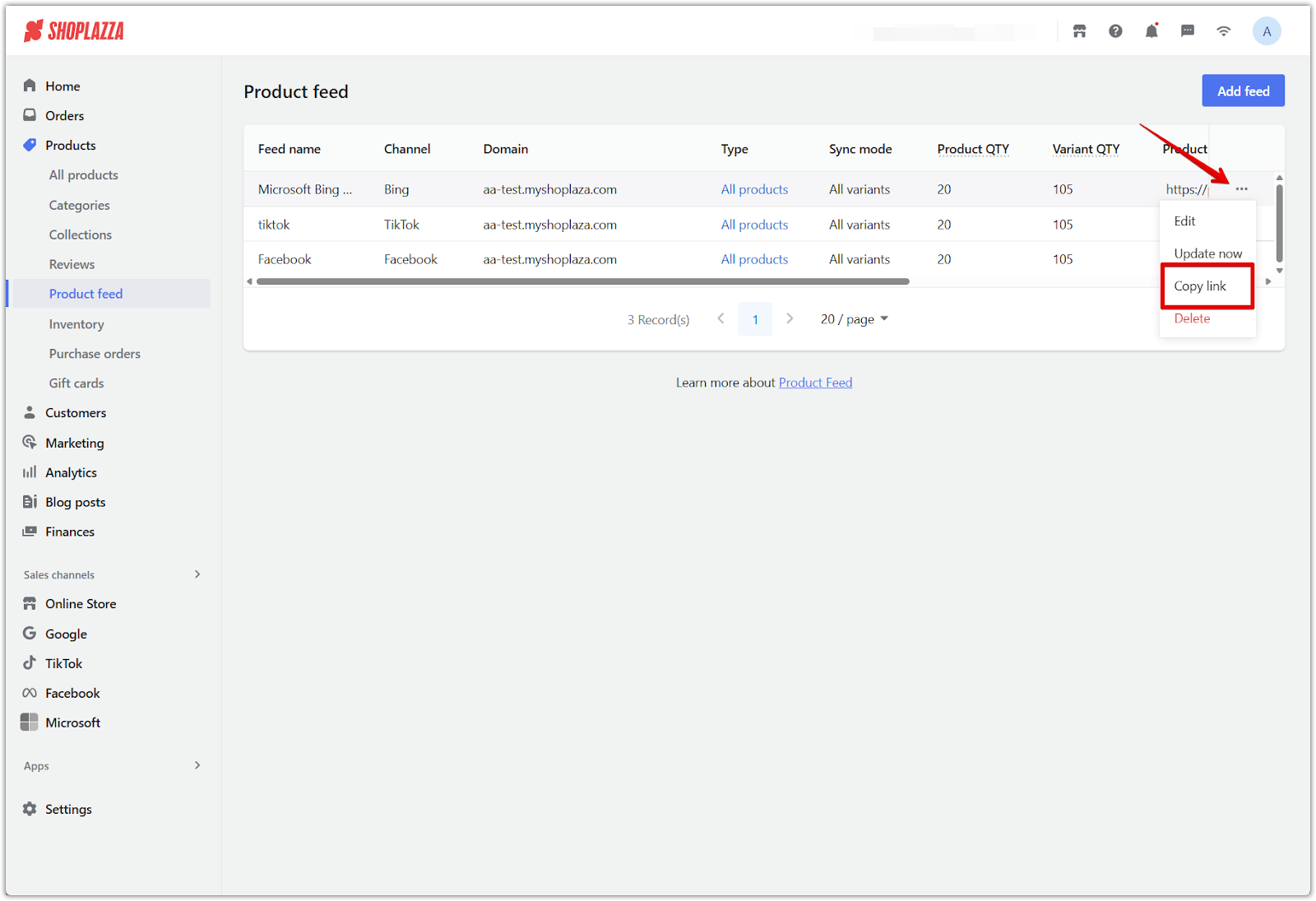Click the Products tag icon
Image resolution: width=1316 pixels, height=901 pixels.
30,145
